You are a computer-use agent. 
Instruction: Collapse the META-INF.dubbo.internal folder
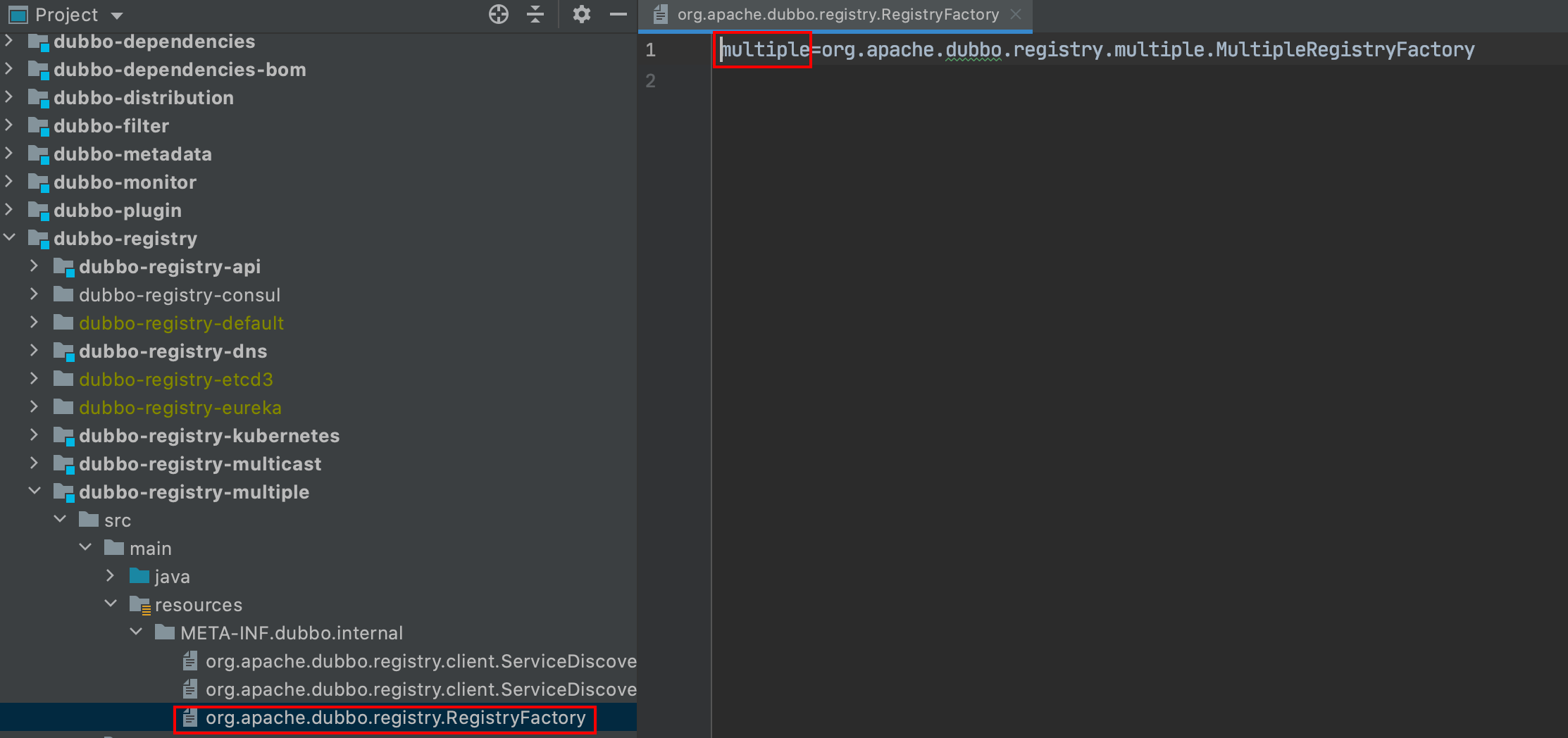pos(137,632)
